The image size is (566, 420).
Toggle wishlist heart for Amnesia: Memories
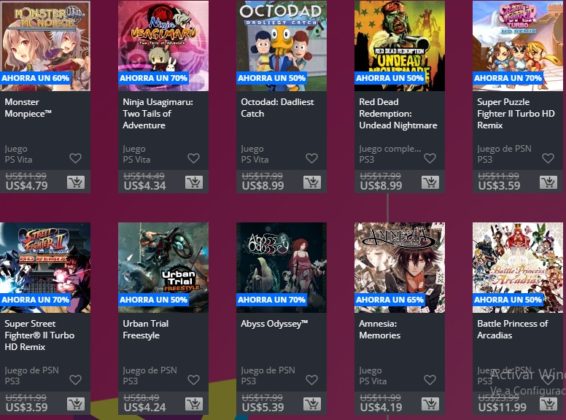pyautogui.click(x=430, y=380)
